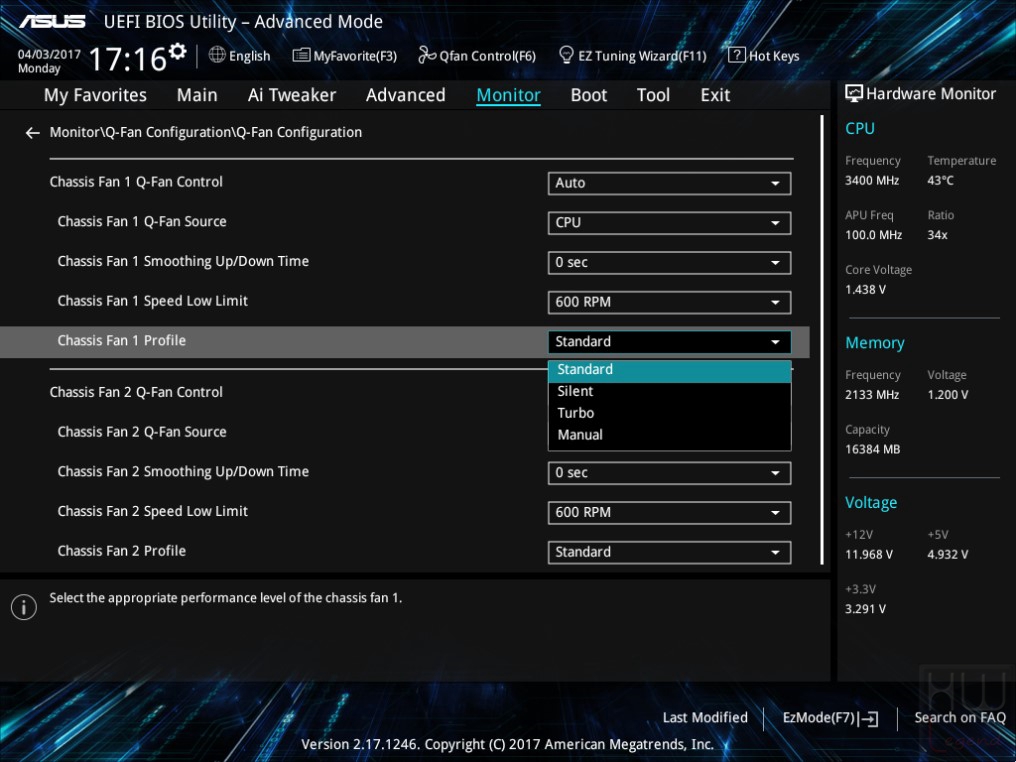Click Last Modified
1016x762 pixels.
[705, 718]
